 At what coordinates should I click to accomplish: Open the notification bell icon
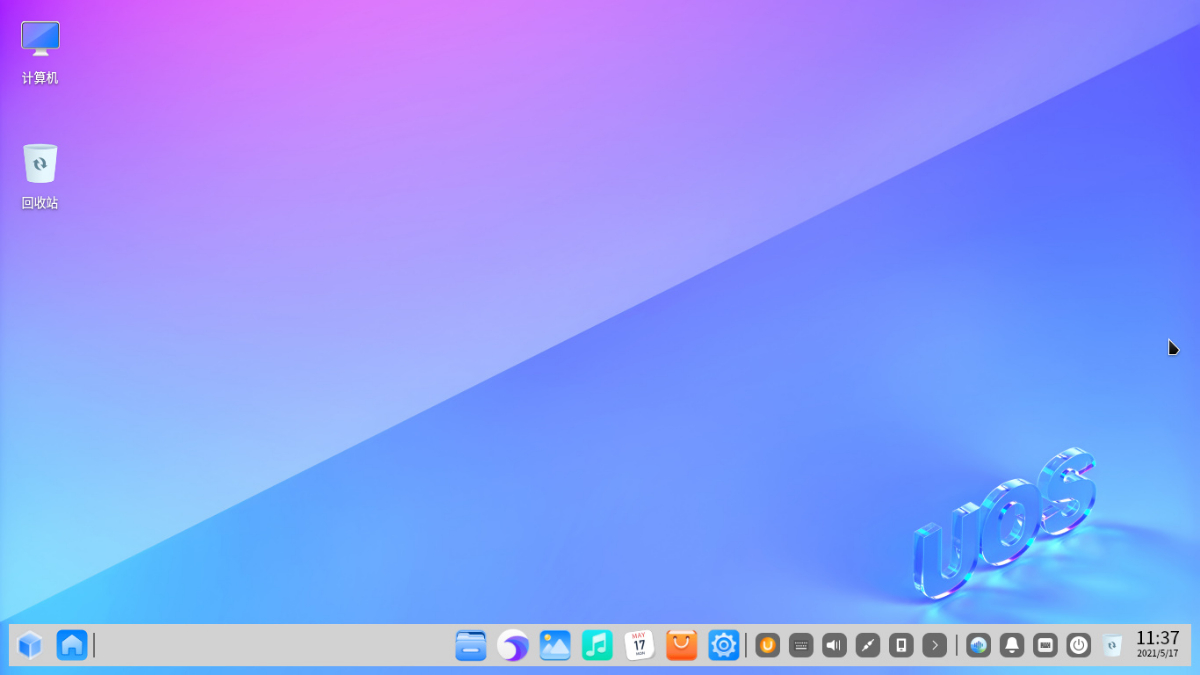tap(1012, 645)
